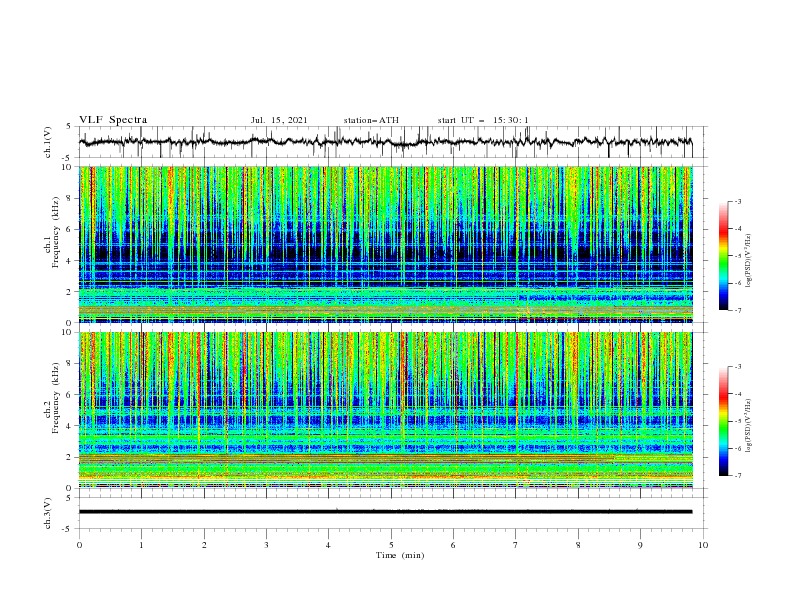792x612 pixels.
Task: Click the ch.2 spectrogram panel
Action: pyautogui.click(x=385, y=410)
